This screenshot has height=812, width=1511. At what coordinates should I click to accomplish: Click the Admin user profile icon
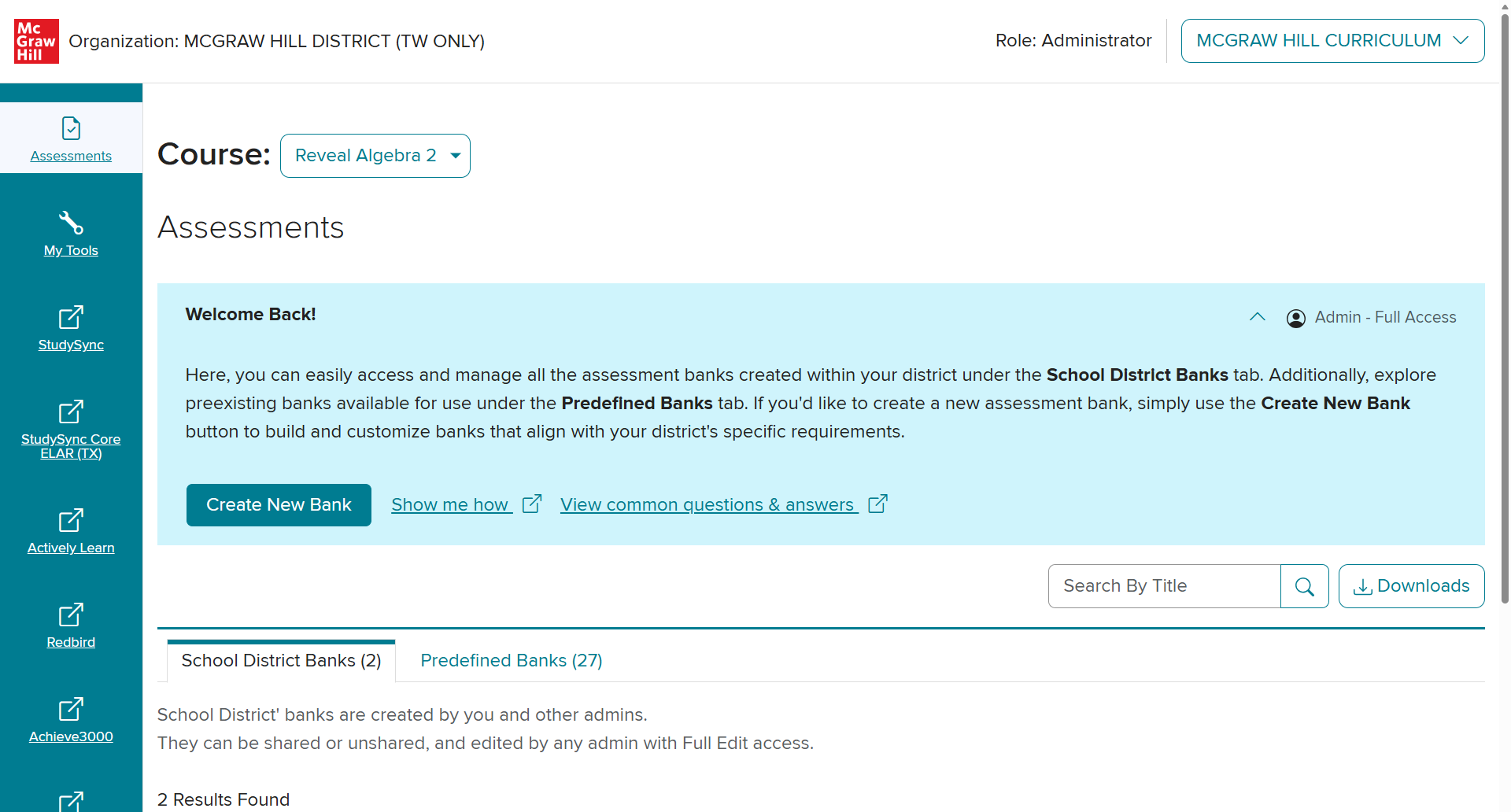(1295, 318)
